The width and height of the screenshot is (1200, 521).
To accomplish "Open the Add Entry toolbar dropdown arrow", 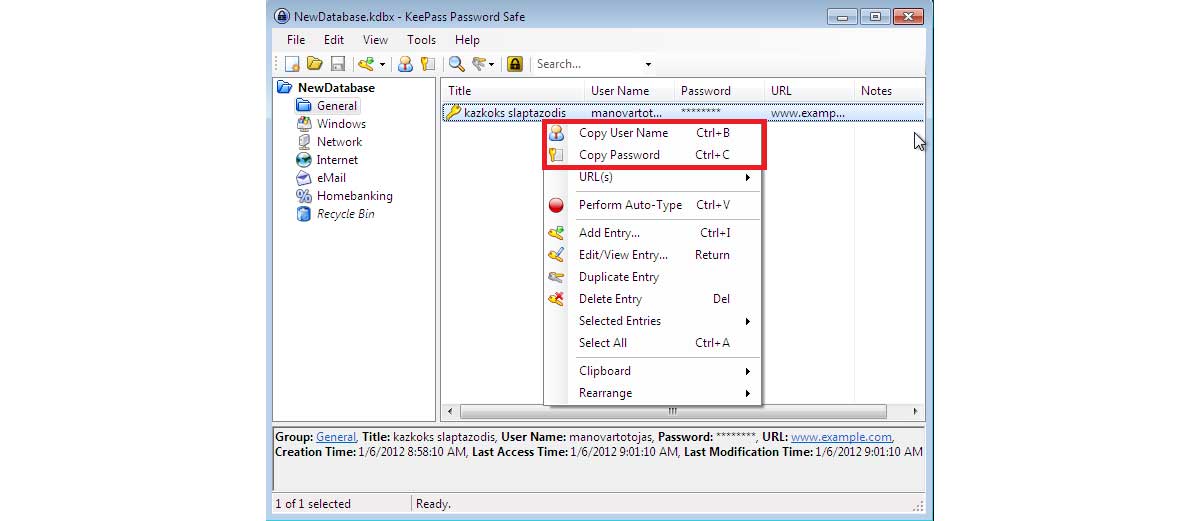I will click(x=382, y=65).
